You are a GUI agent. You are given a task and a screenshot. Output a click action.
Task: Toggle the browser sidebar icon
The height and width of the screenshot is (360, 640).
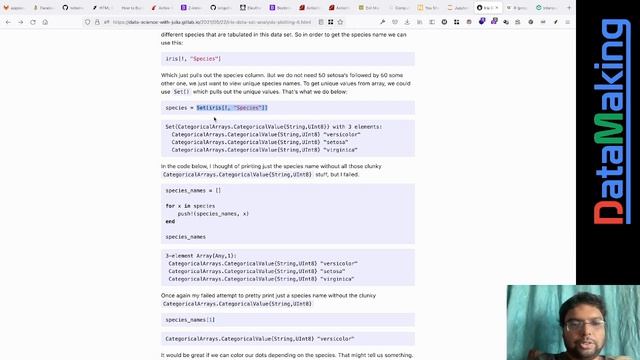pos(432,22)
